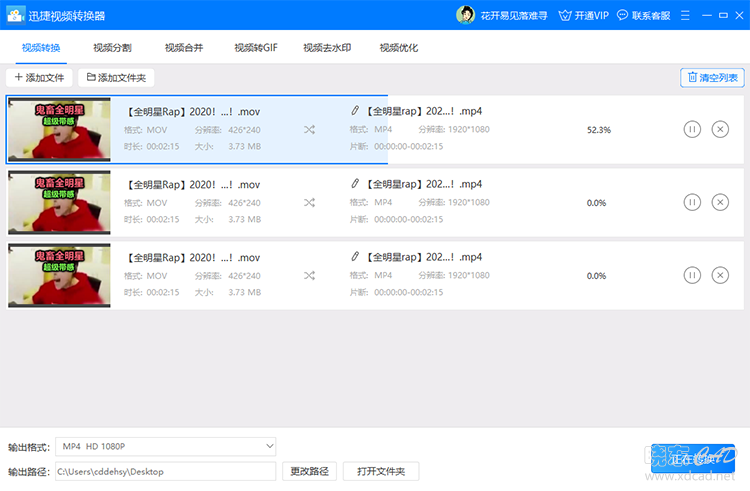Click the first row's .mov source filename

click(193, 112)
